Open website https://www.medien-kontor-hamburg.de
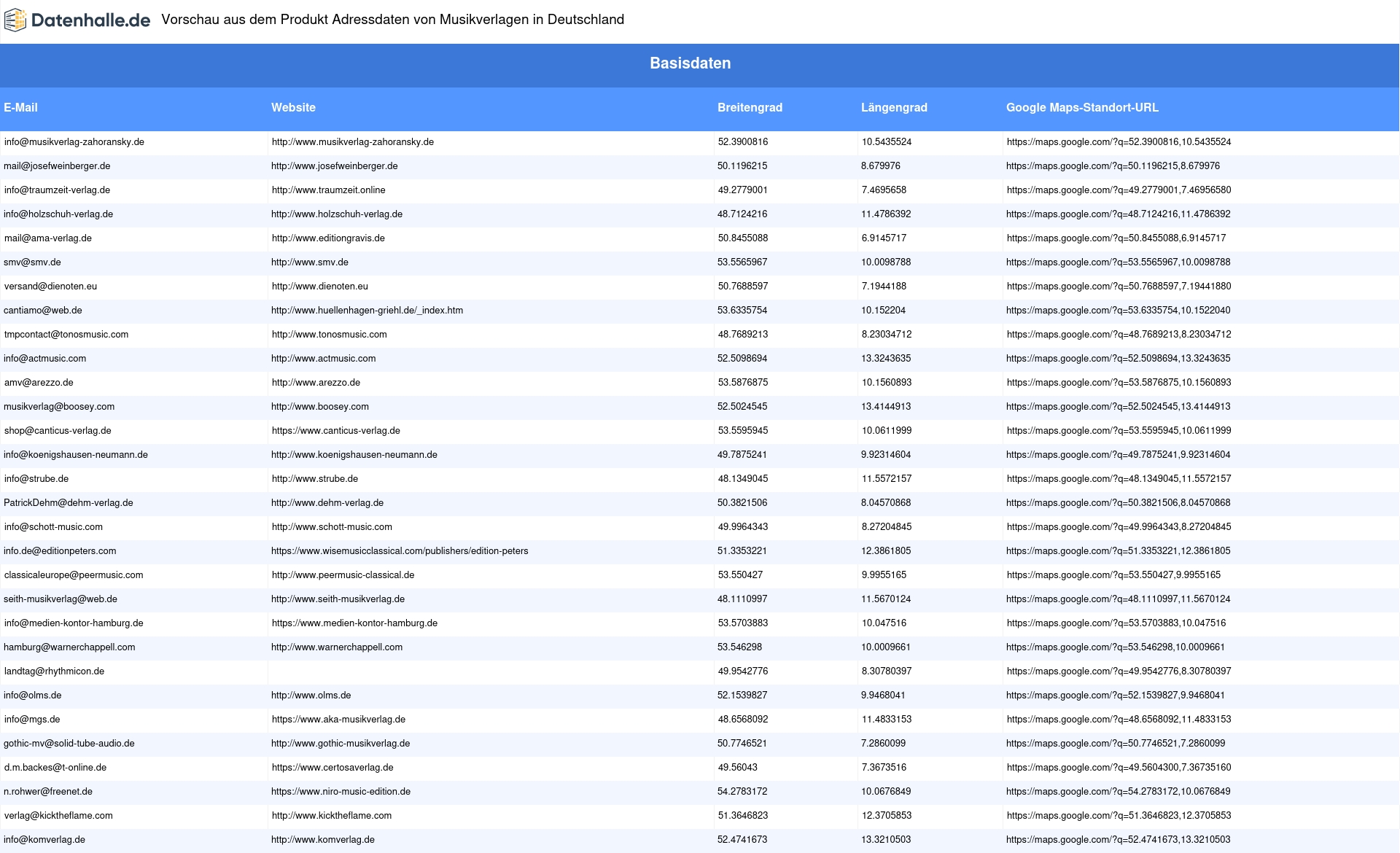 click(x=354, y=623)
